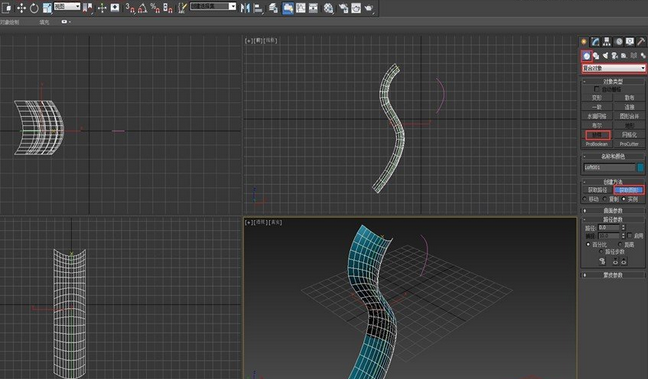Open the Curve Editor icon
This screenshot has height=379, width=648.
point(300,7)
